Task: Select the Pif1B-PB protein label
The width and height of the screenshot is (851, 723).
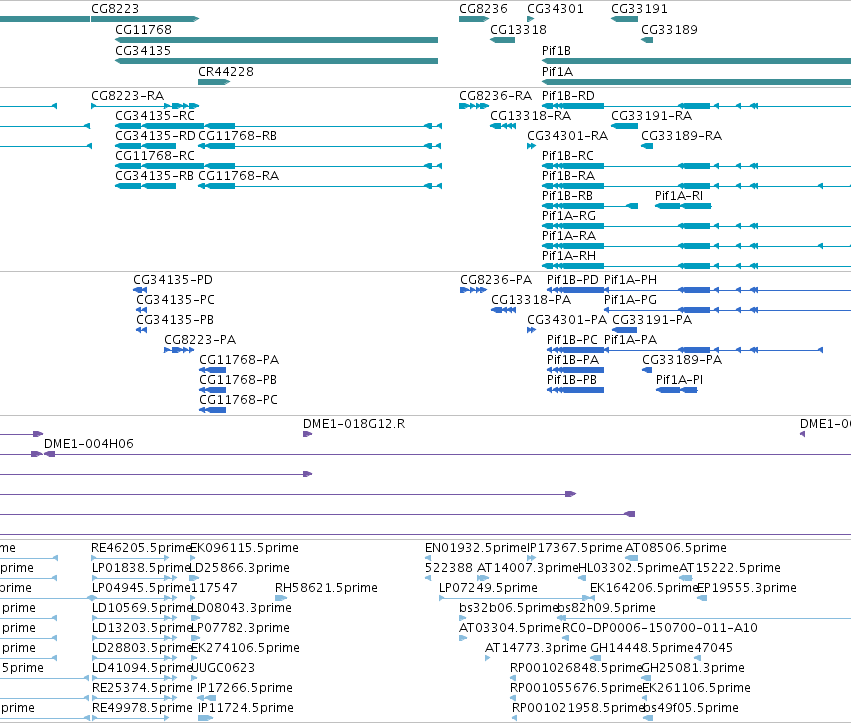Action: tap(572, 380)
